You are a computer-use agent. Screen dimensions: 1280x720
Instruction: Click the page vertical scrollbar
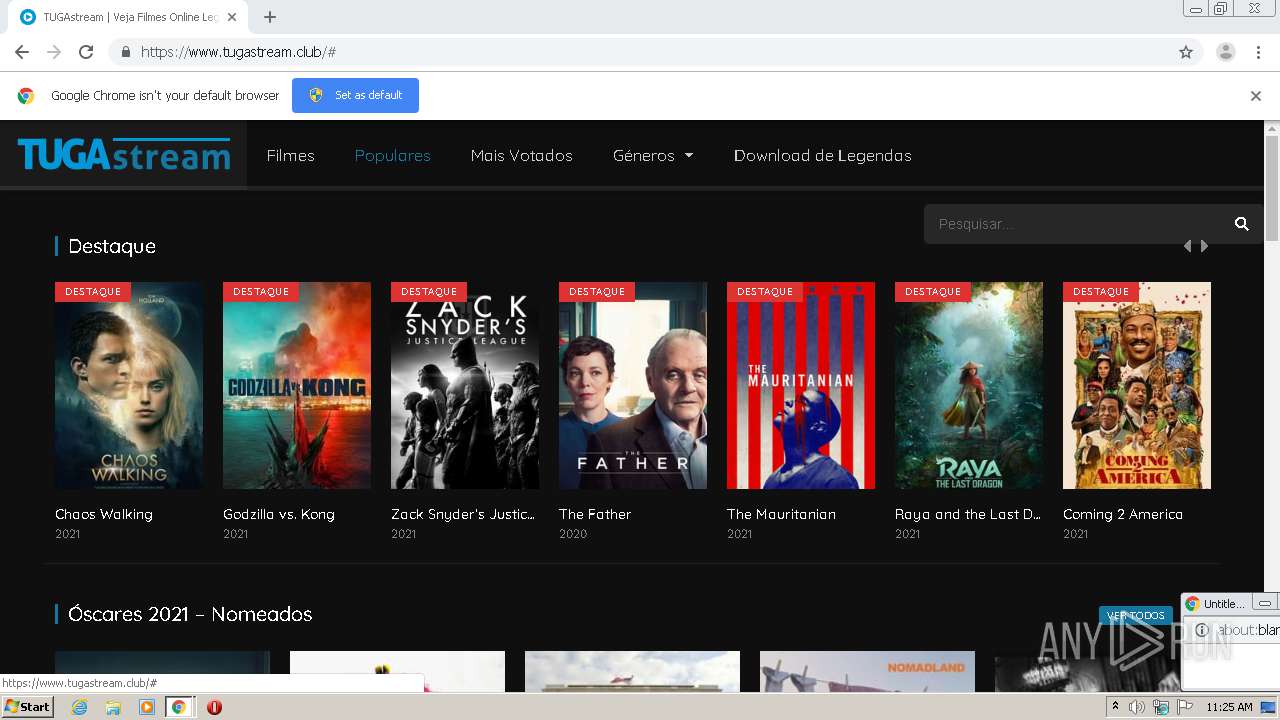pos(1272,188)
